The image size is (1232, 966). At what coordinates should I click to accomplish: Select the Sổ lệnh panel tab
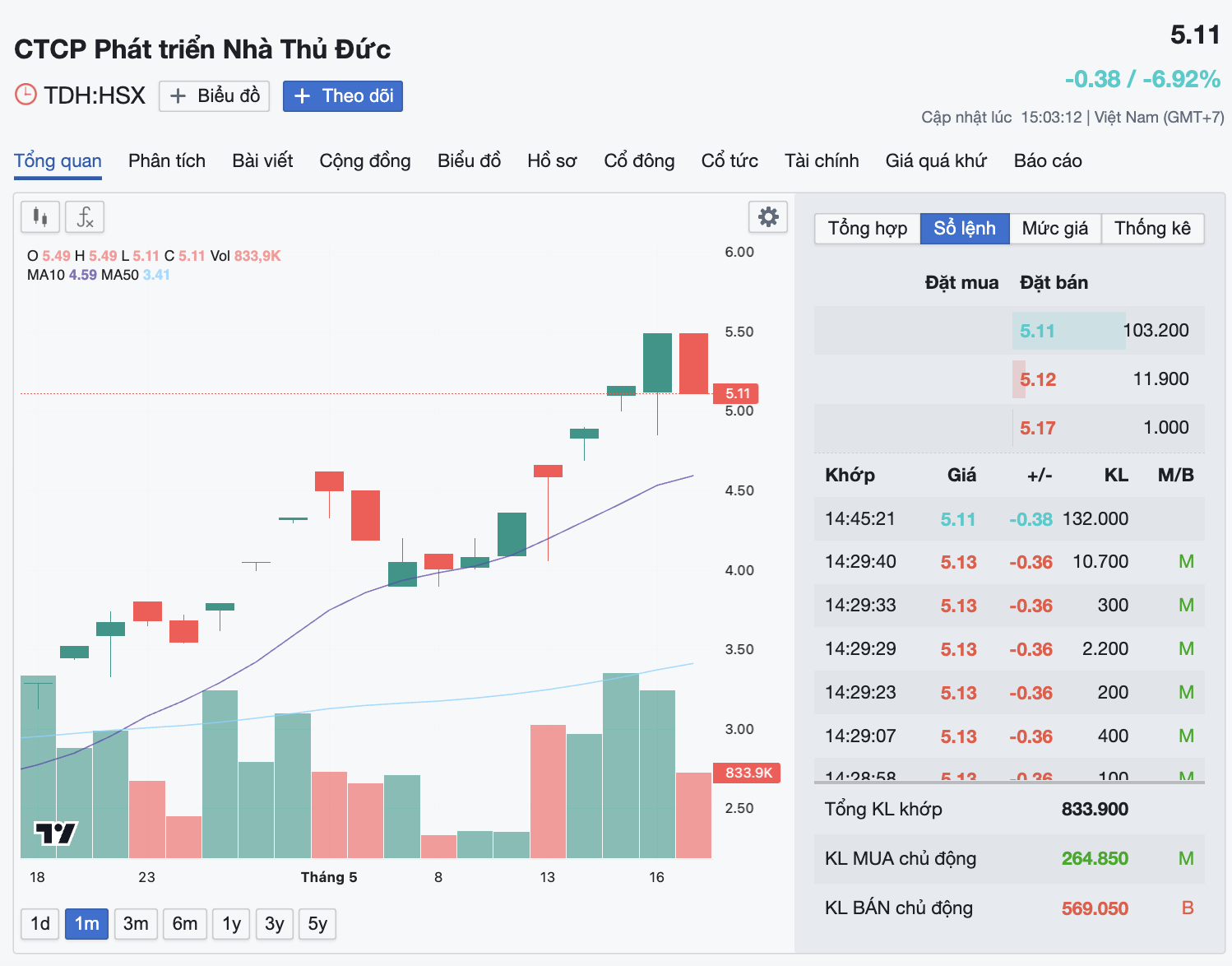[965, 229]
